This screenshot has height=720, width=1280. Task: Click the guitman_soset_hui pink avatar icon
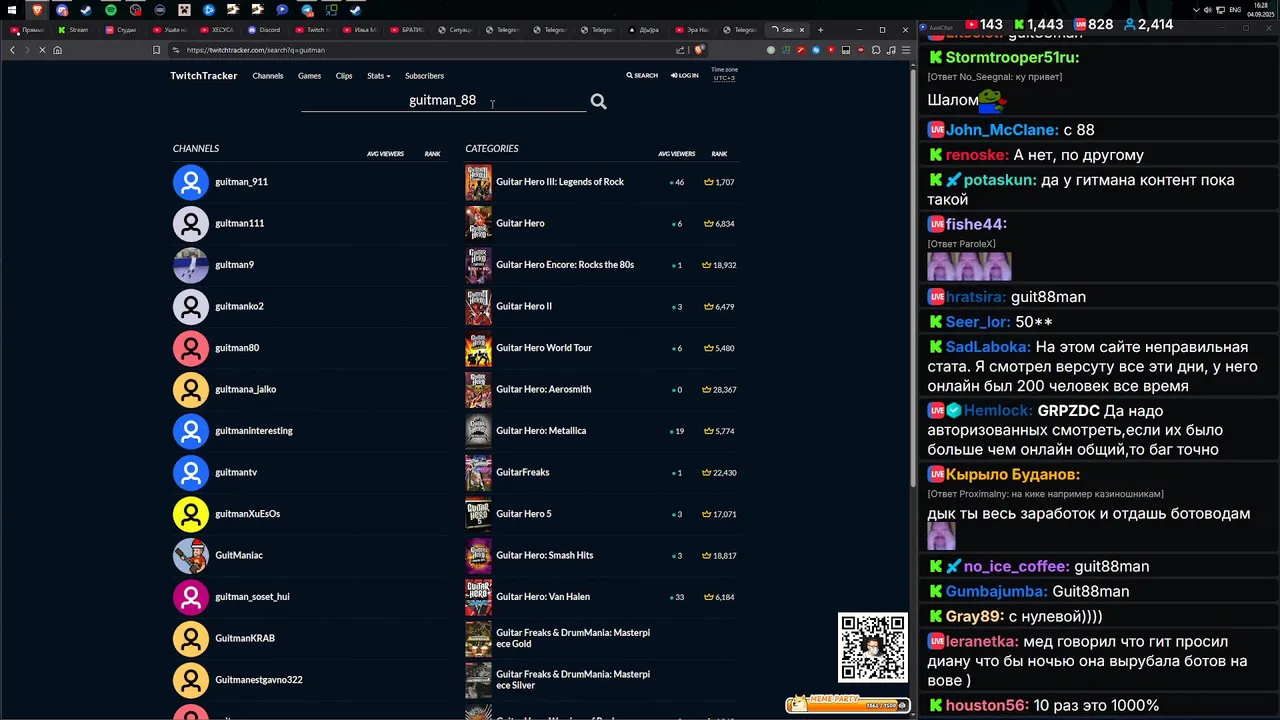[x=190, y=597]
